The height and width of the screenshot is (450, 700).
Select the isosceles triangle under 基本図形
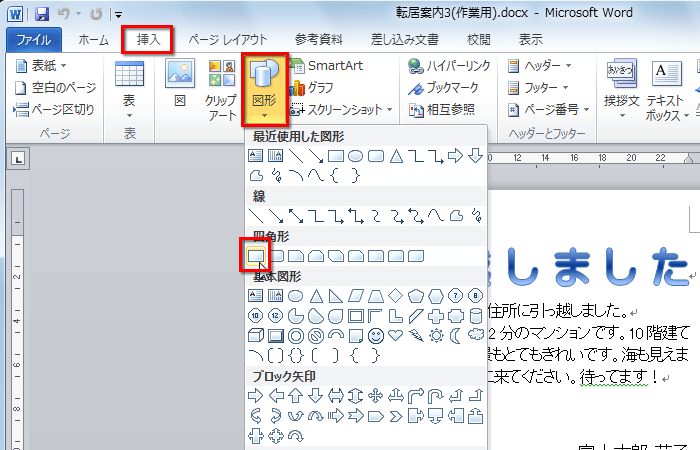pos(316,296)
